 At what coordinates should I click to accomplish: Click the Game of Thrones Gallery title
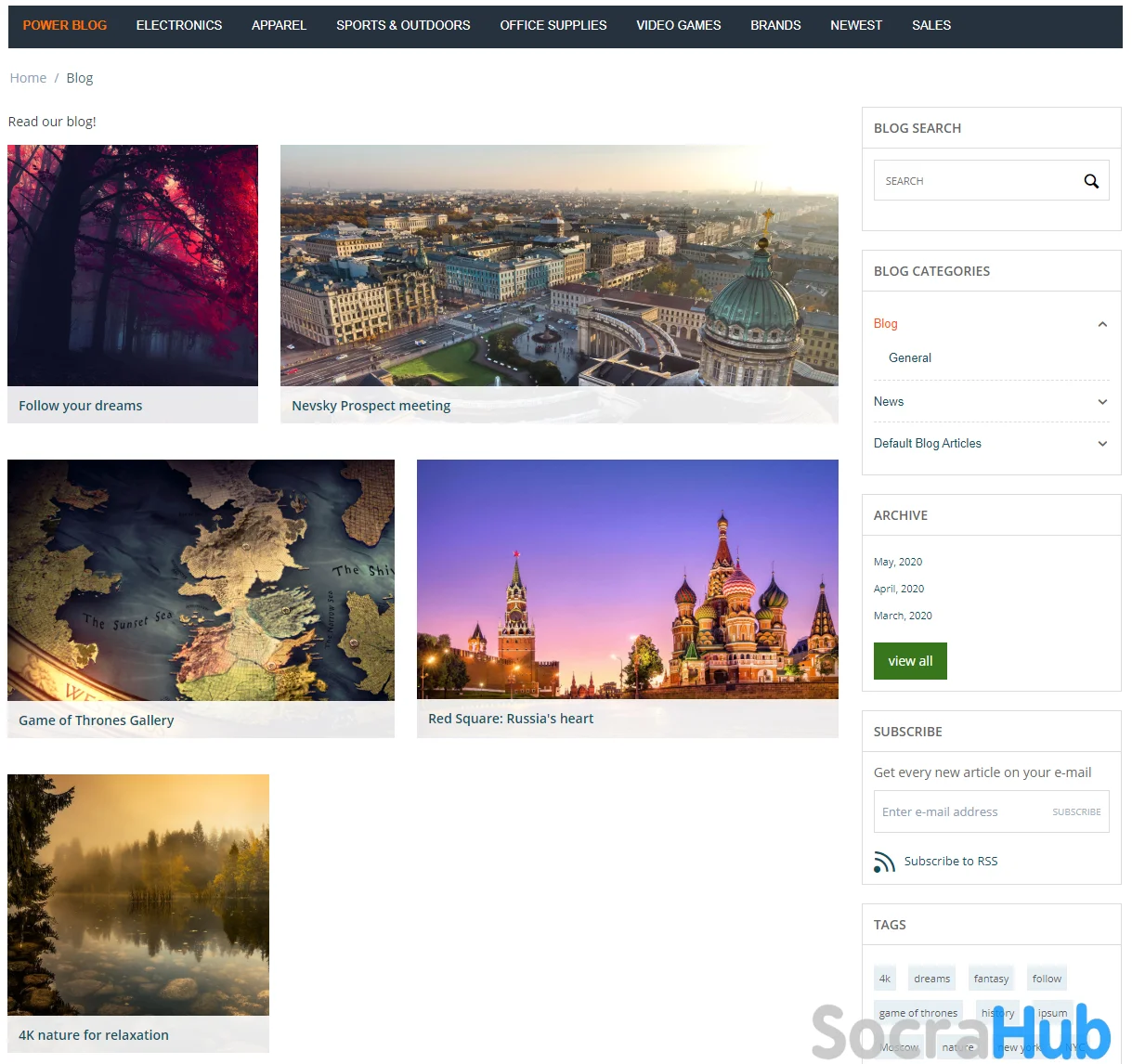(x=97, y=720)
